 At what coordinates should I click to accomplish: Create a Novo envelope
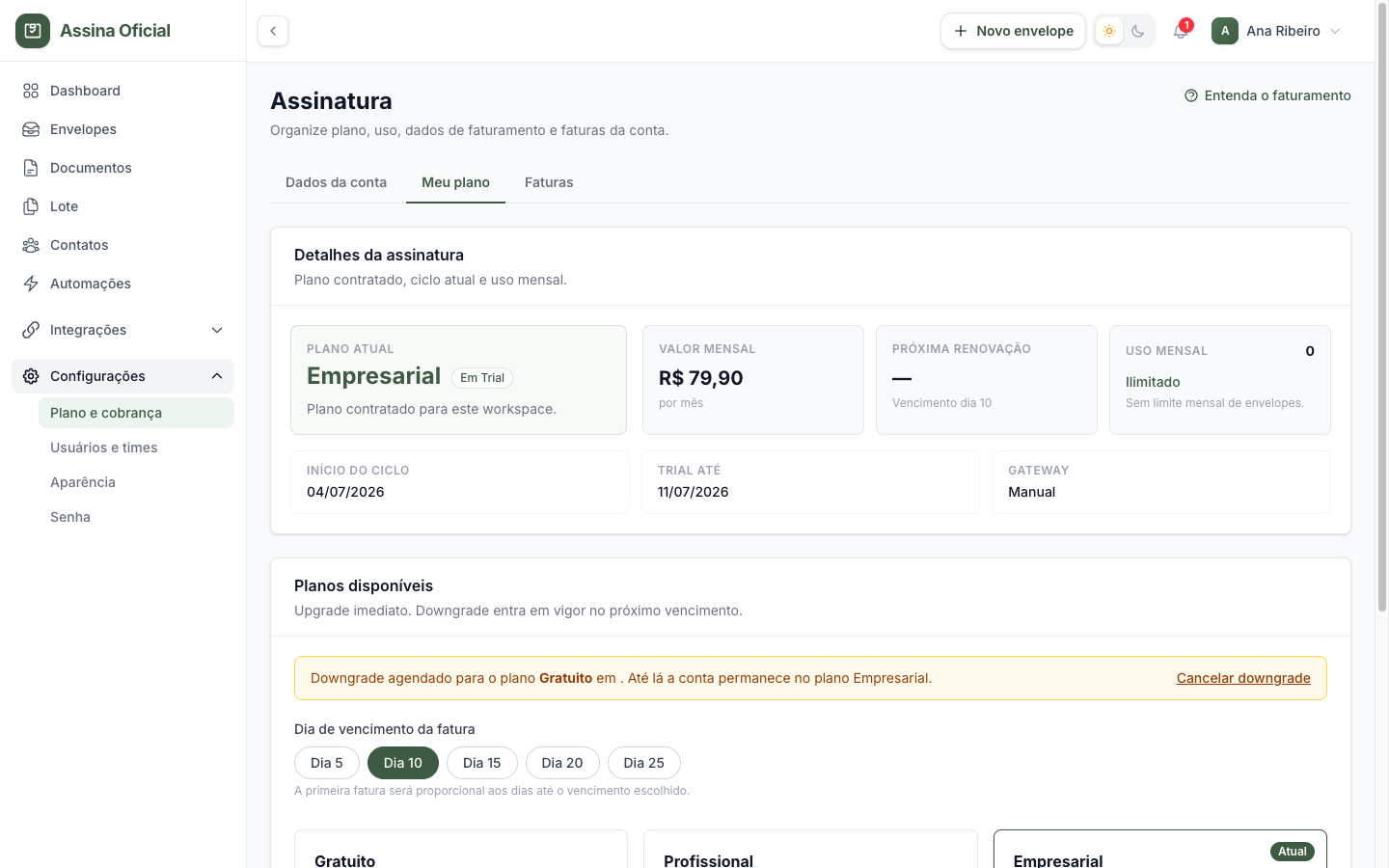(x=1013, y=31)
